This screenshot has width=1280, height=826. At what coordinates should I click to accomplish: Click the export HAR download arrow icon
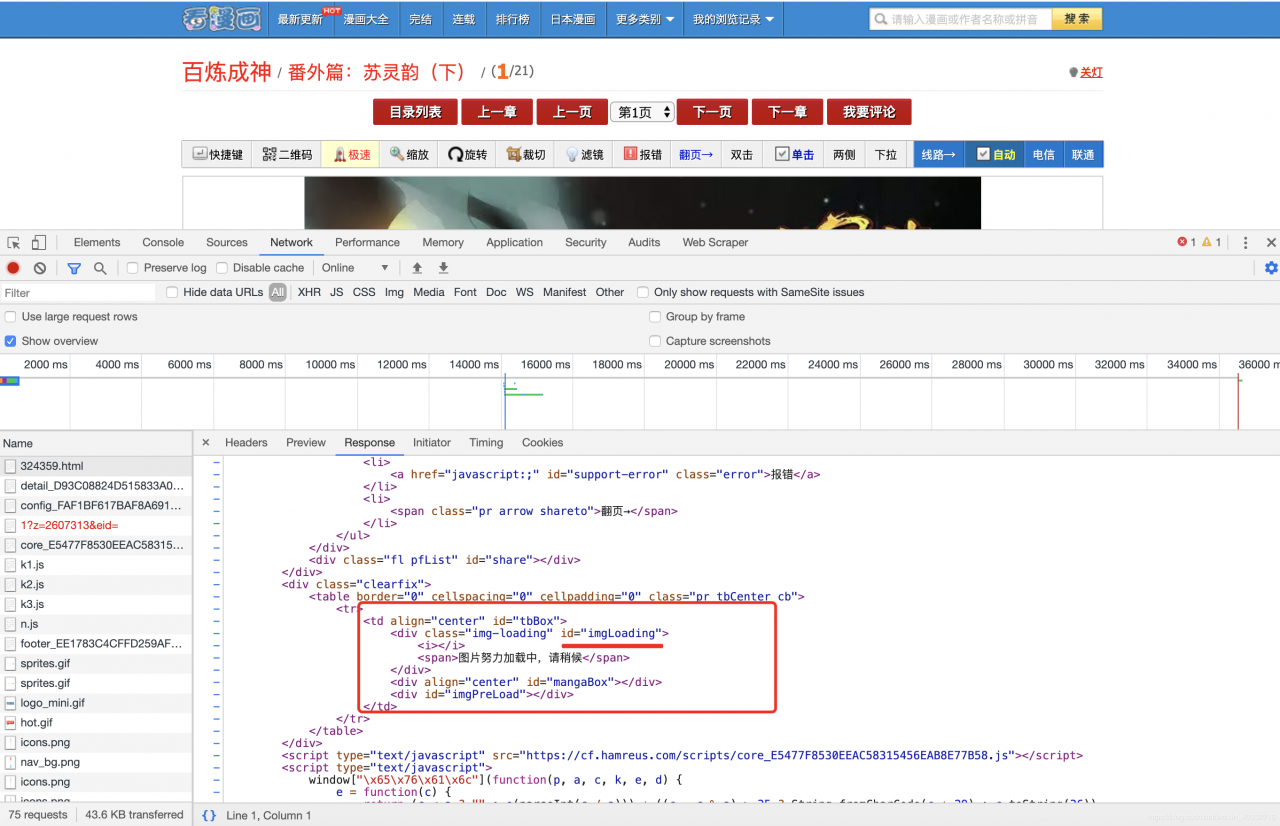[x=443, y=268]
